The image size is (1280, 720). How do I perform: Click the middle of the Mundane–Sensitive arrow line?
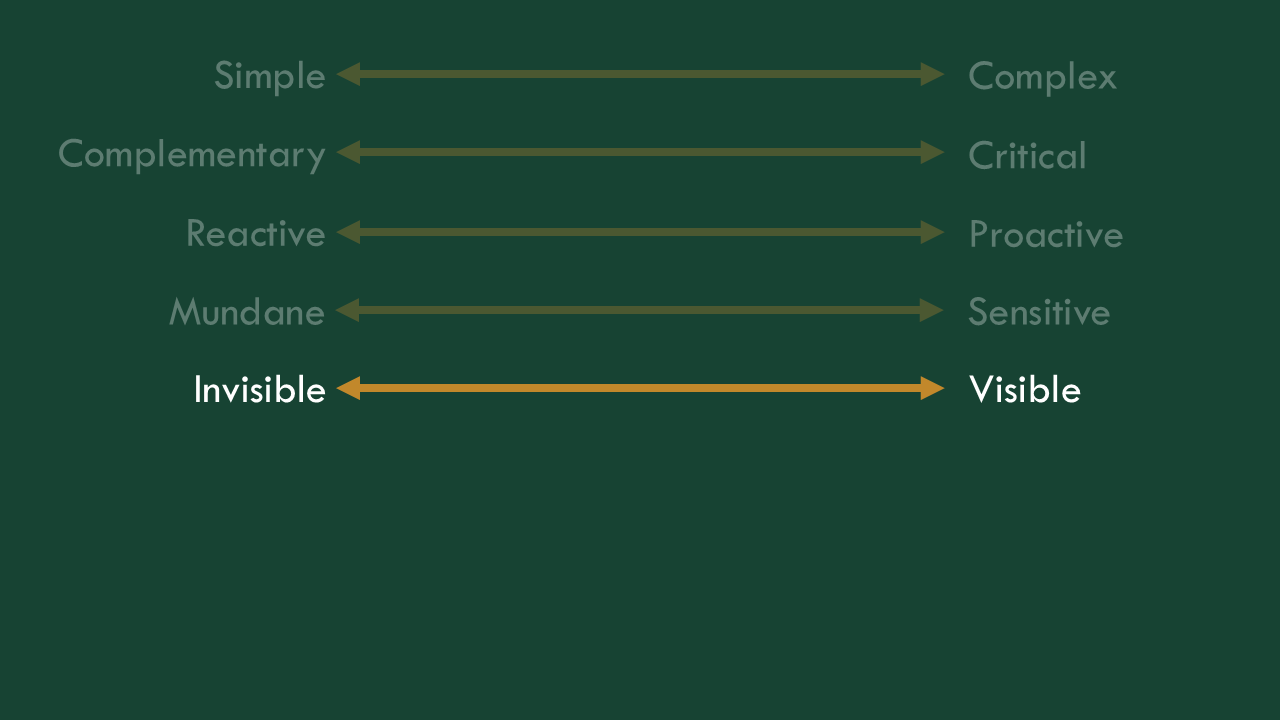[640, 310]
